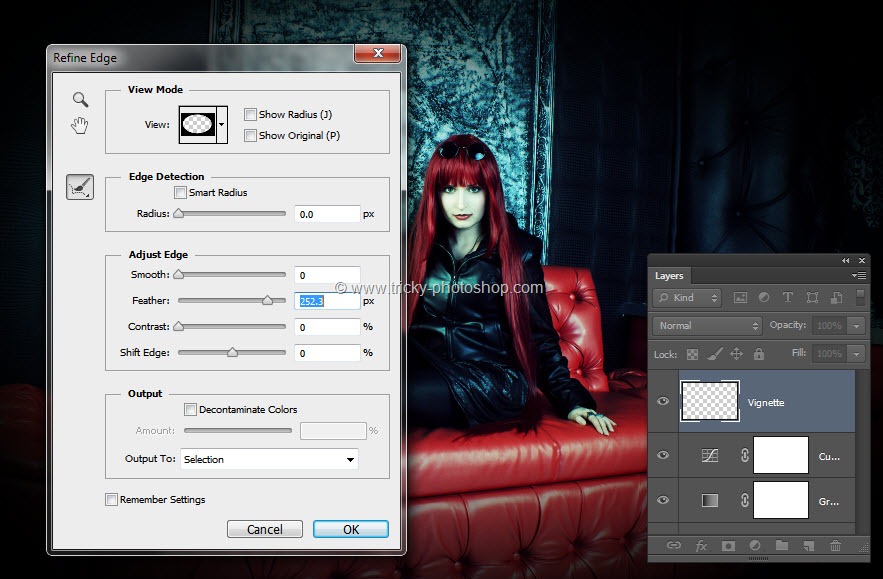Click the lock all layer icon
The width and height of the screenshot is (883, 579).
[758, 354]
